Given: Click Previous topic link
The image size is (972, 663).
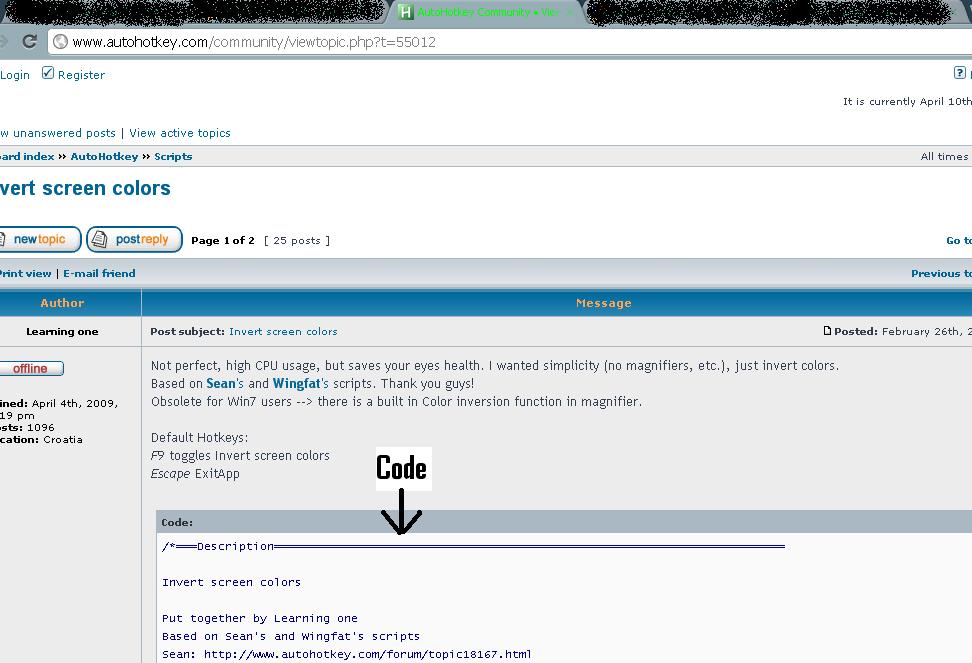Looking at the screenshot, I should (941, 273).
